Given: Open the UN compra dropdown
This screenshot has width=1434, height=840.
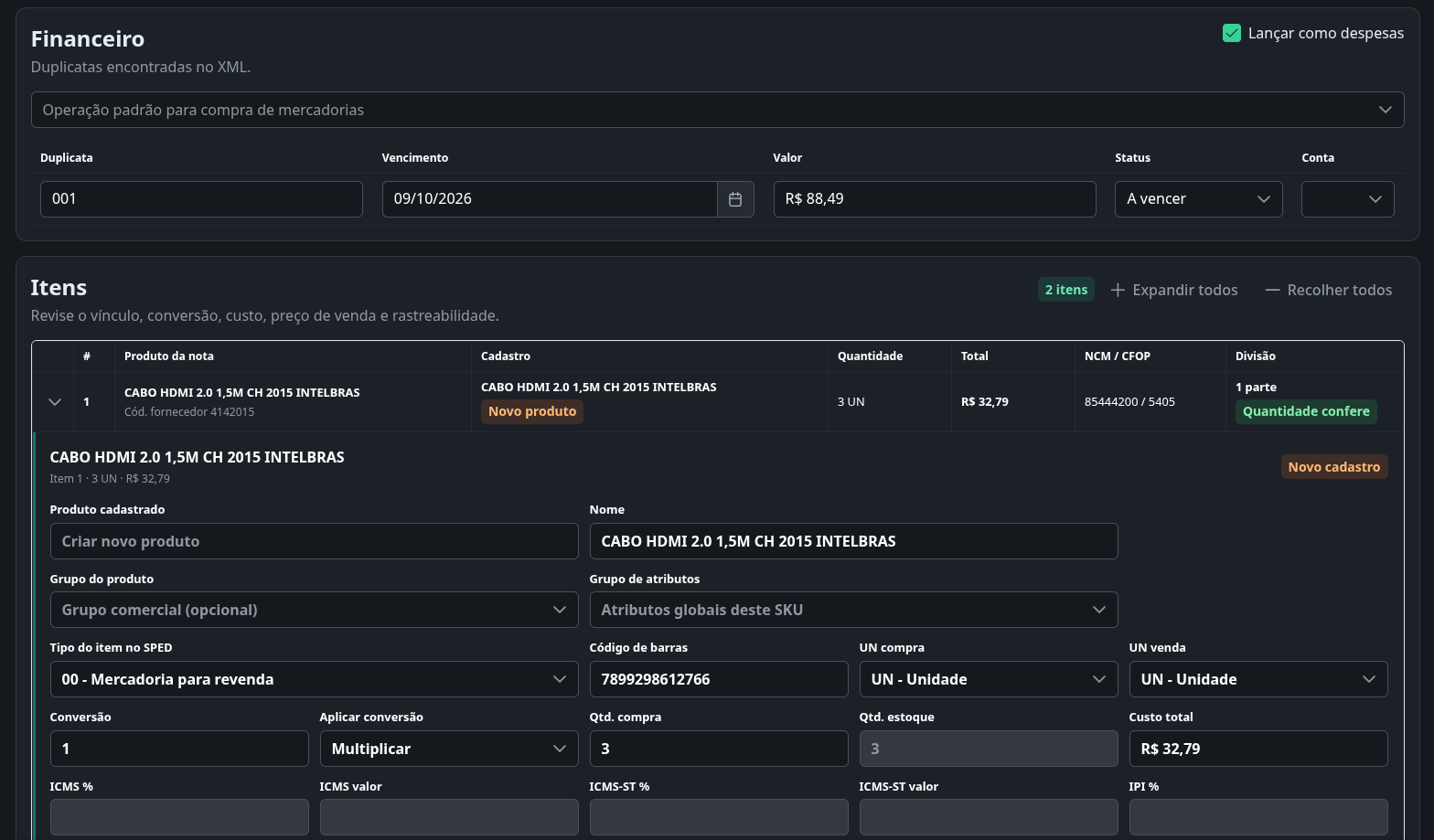Looking at the screenshot, I should click(x=989, y=679).
